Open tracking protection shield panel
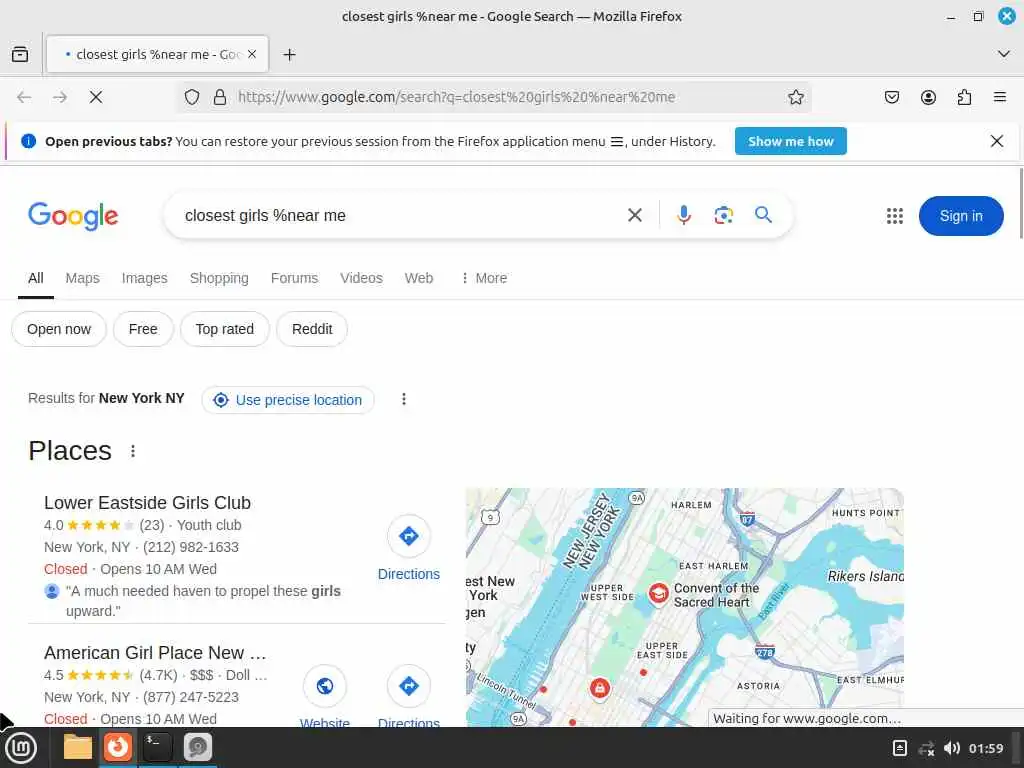 coord(191,97)
